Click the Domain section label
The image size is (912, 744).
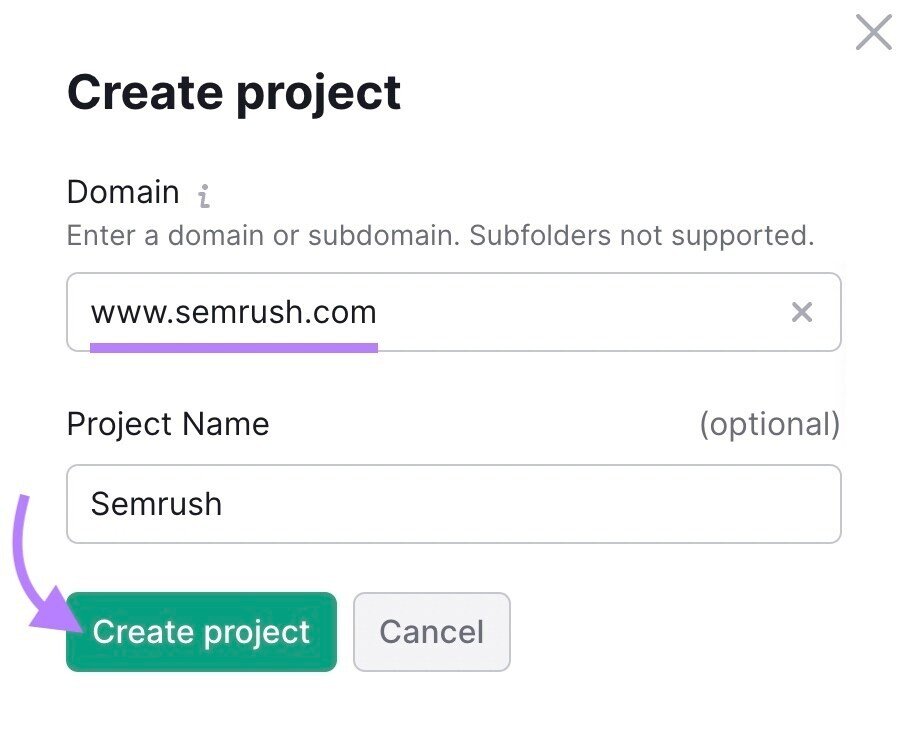tap(122, 192)
